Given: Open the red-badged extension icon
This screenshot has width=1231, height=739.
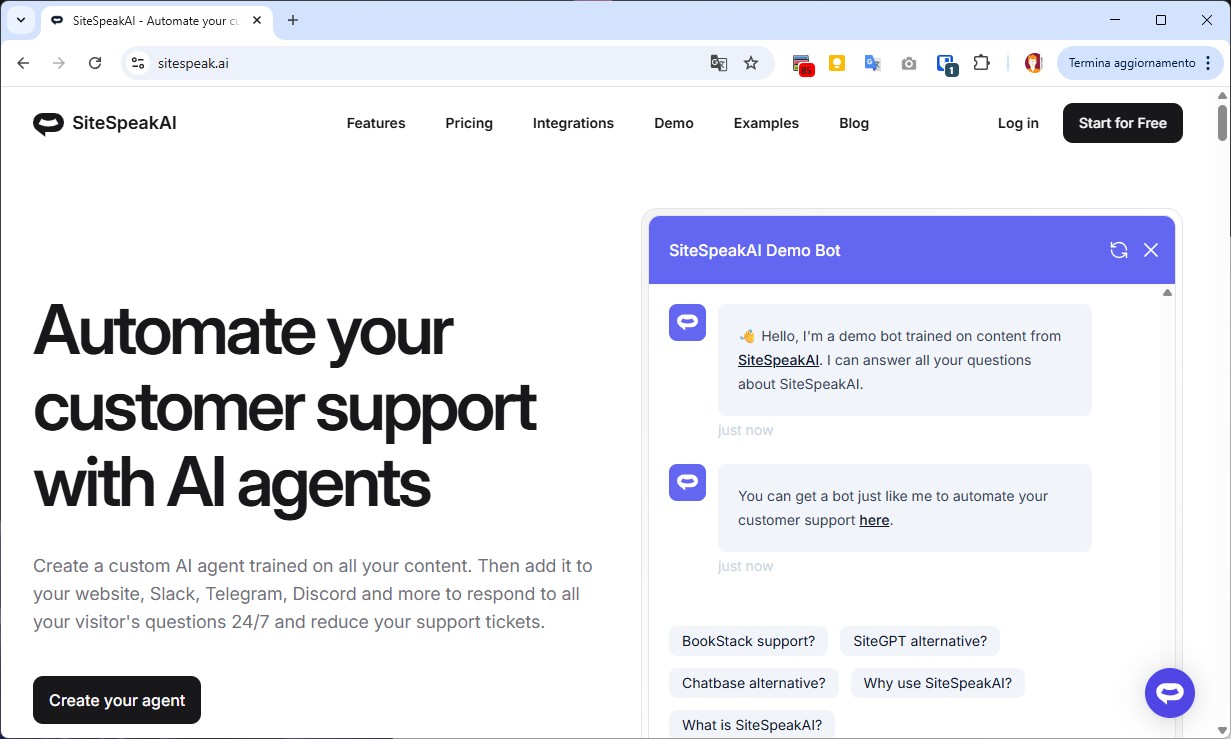Looking at the screenshot, I should tap(803, 64).
